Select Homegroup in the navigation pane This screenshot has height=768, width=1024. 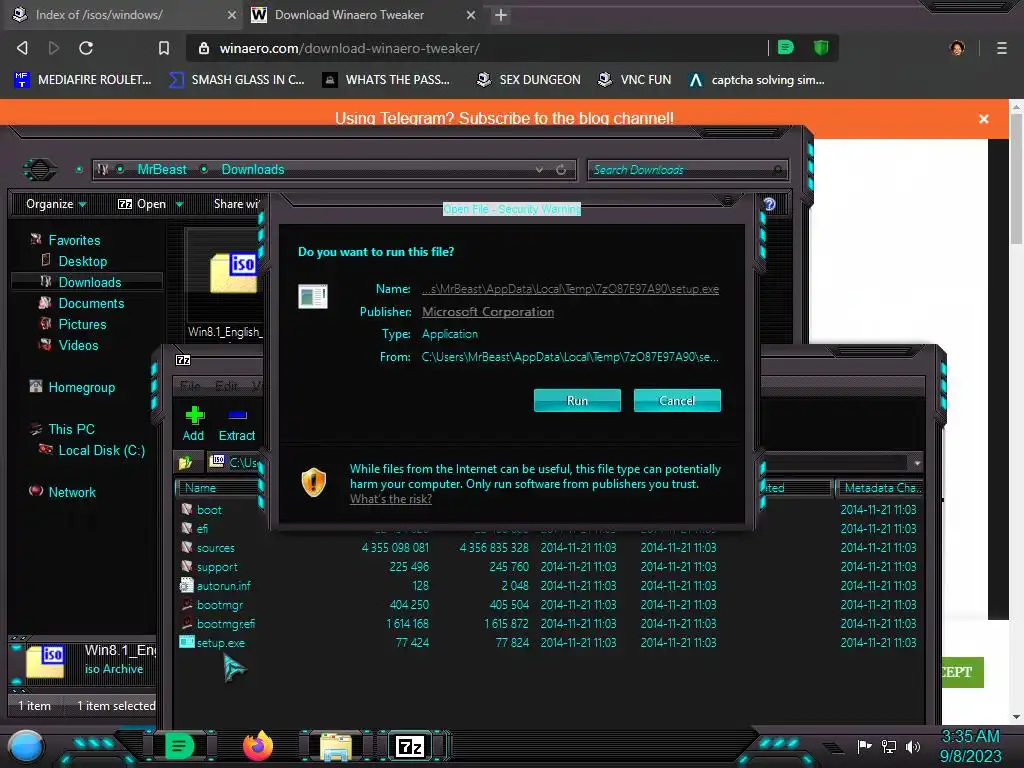[81, 387]
